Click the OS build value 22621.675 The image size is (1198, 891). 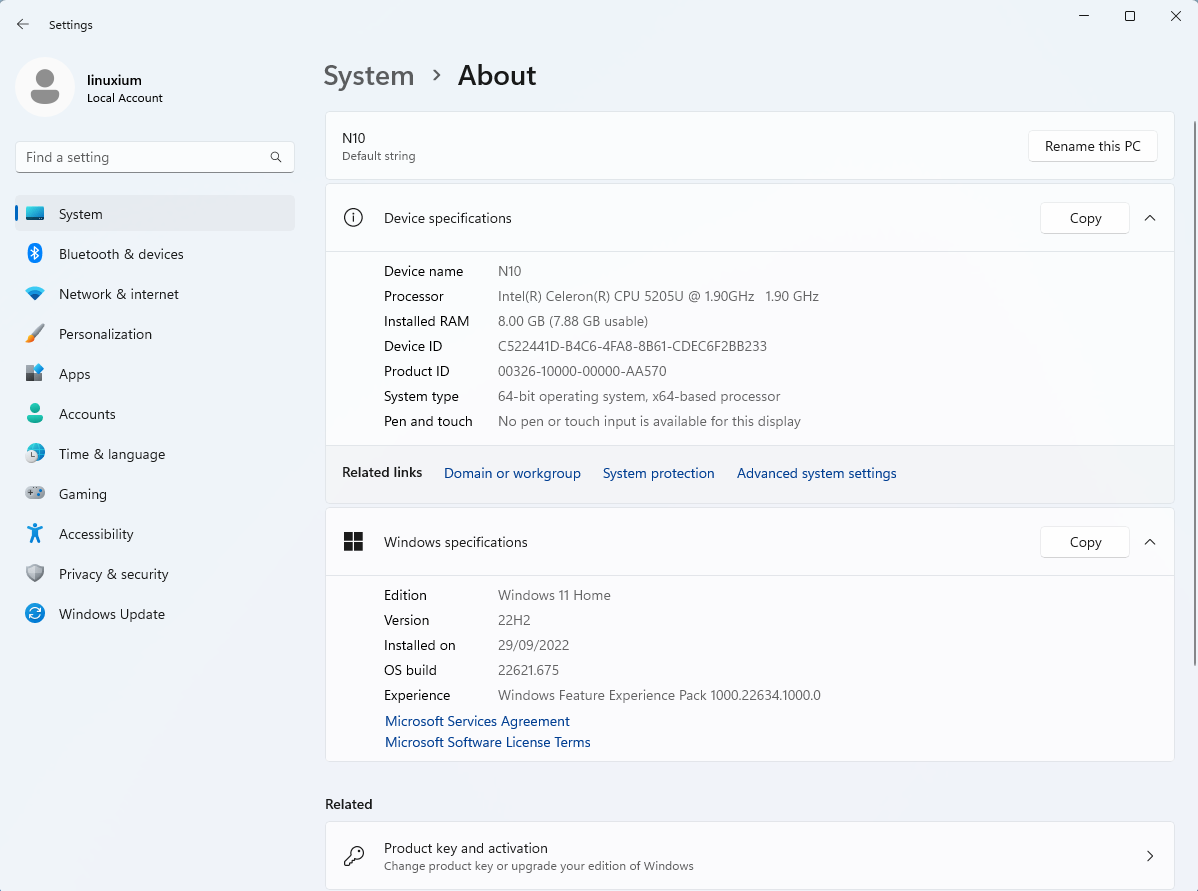[x=529, y=670]
